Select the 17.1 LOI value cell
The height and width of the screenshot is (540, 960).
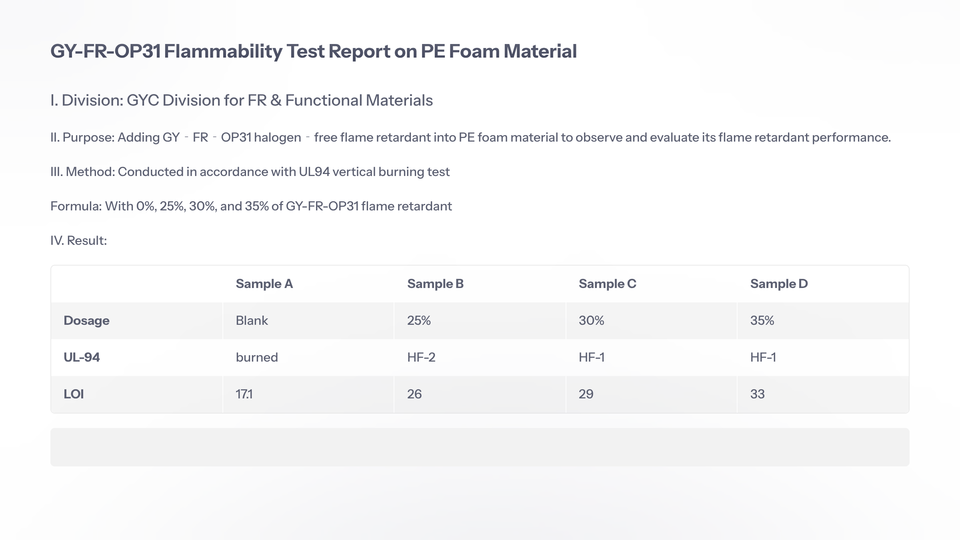[x=244, y=394]
